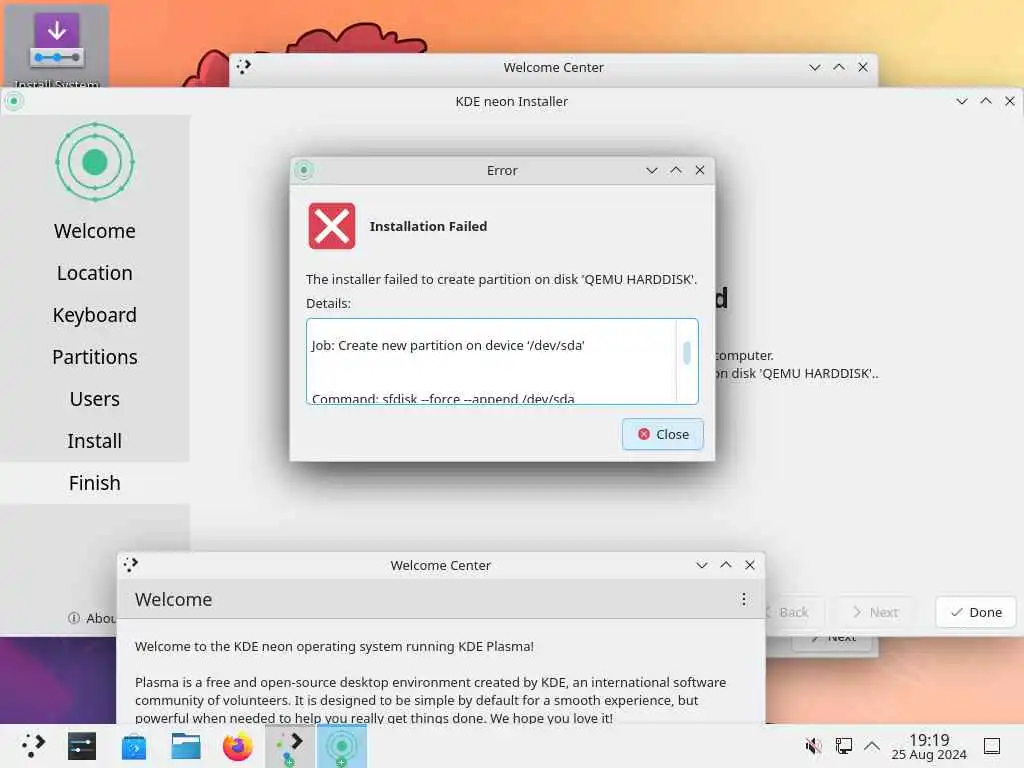This screenshot has width=1024, height=768.
Task: Click the Next button in installer
Action: coord(875,612)
